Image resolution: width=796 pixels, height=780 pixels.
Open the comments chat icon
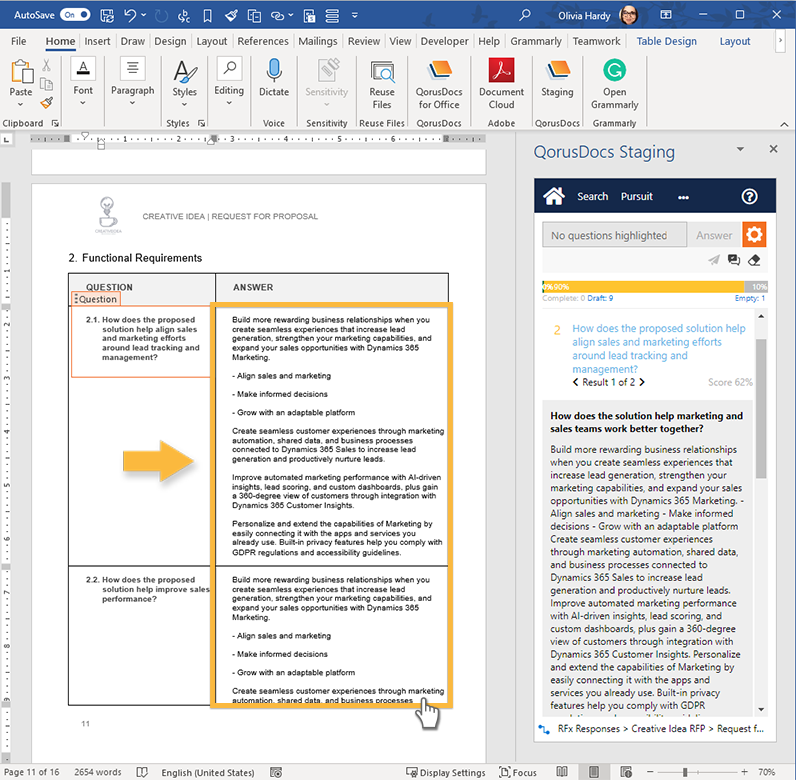734,260
